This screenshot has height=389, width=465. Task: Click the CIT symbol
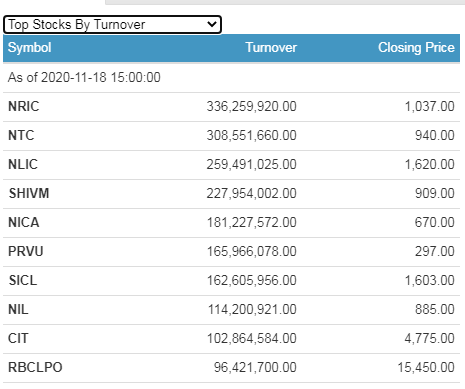(18, 339)
